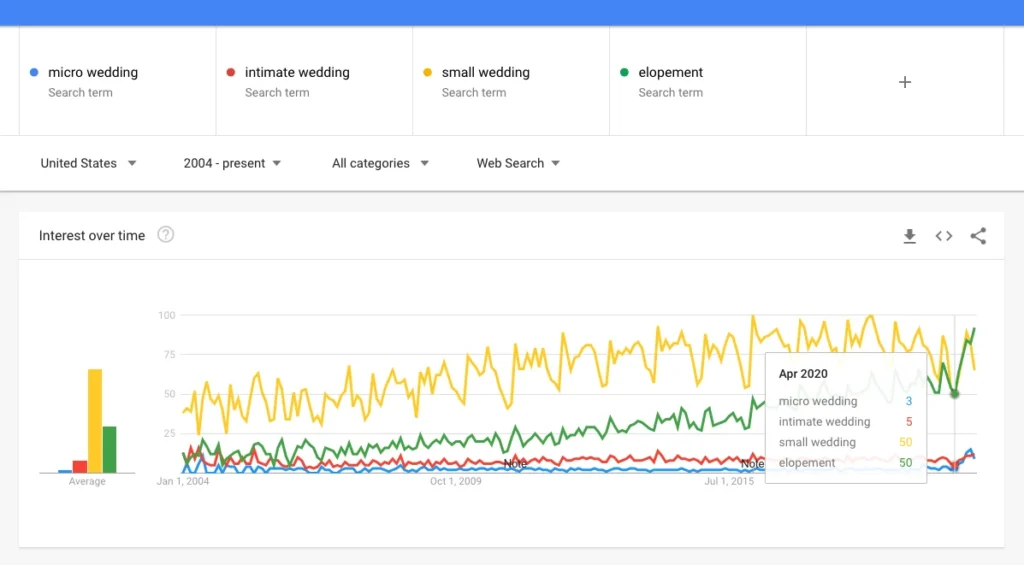Click the Apr 2020 point on chart
The height and width of the screenshot is (565, 1024).
[x=954, y=394]
